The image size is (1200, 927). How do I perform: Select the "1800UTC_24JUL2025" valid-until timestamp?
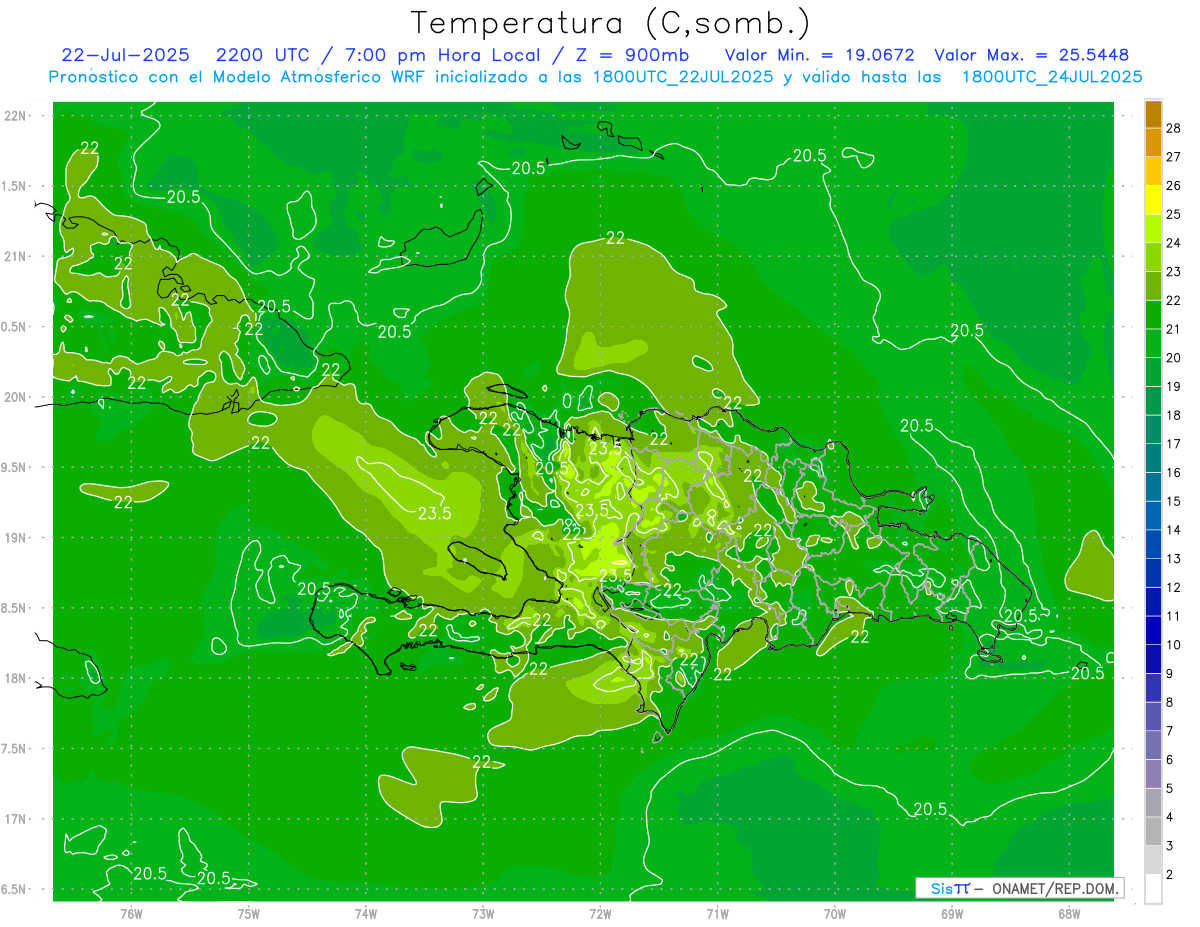pyautogui.click(x=1052, y=77)
